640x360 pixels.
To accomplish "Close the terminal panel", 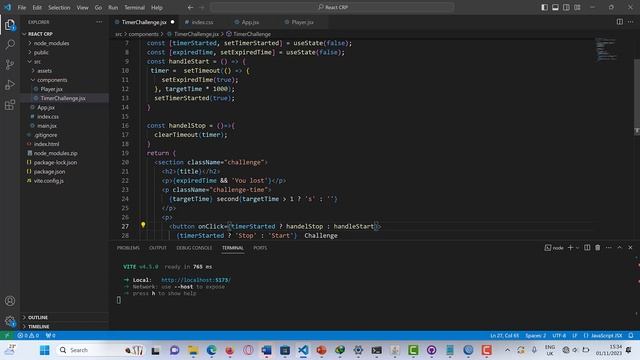I will click(x=630, y=248).
